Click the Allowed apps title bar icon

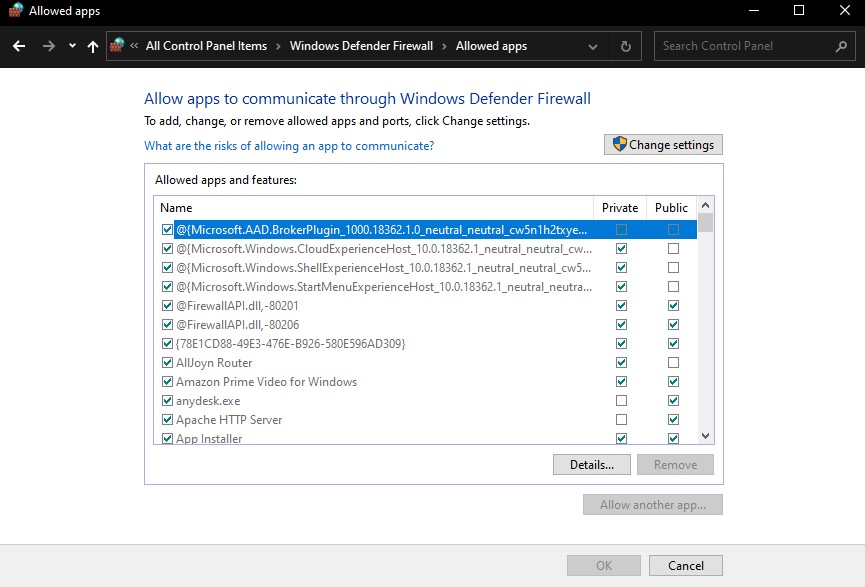15,10
